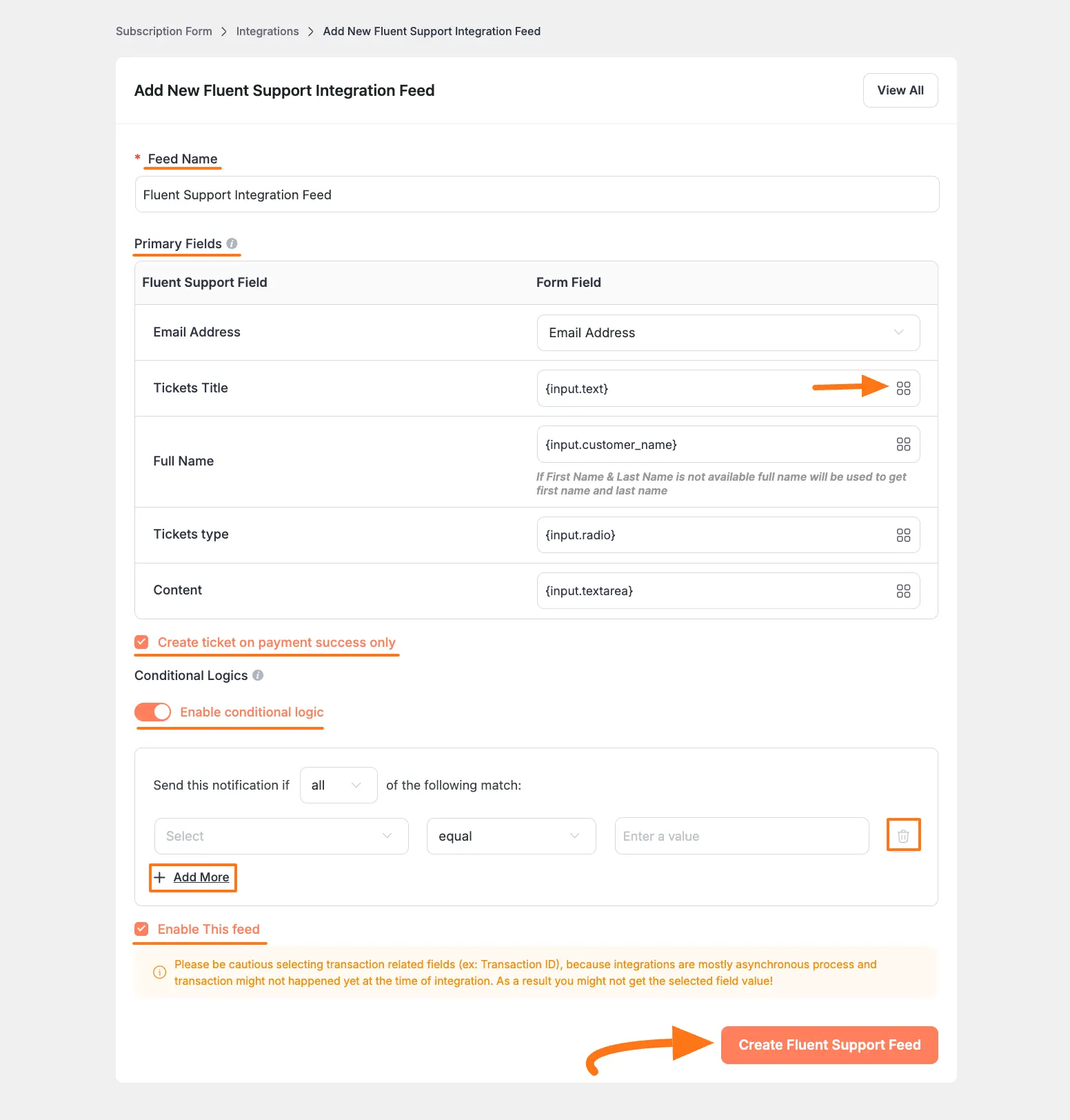
Task: Open shortcode picker for Tickets type field
Action: (x=903, y=535)
